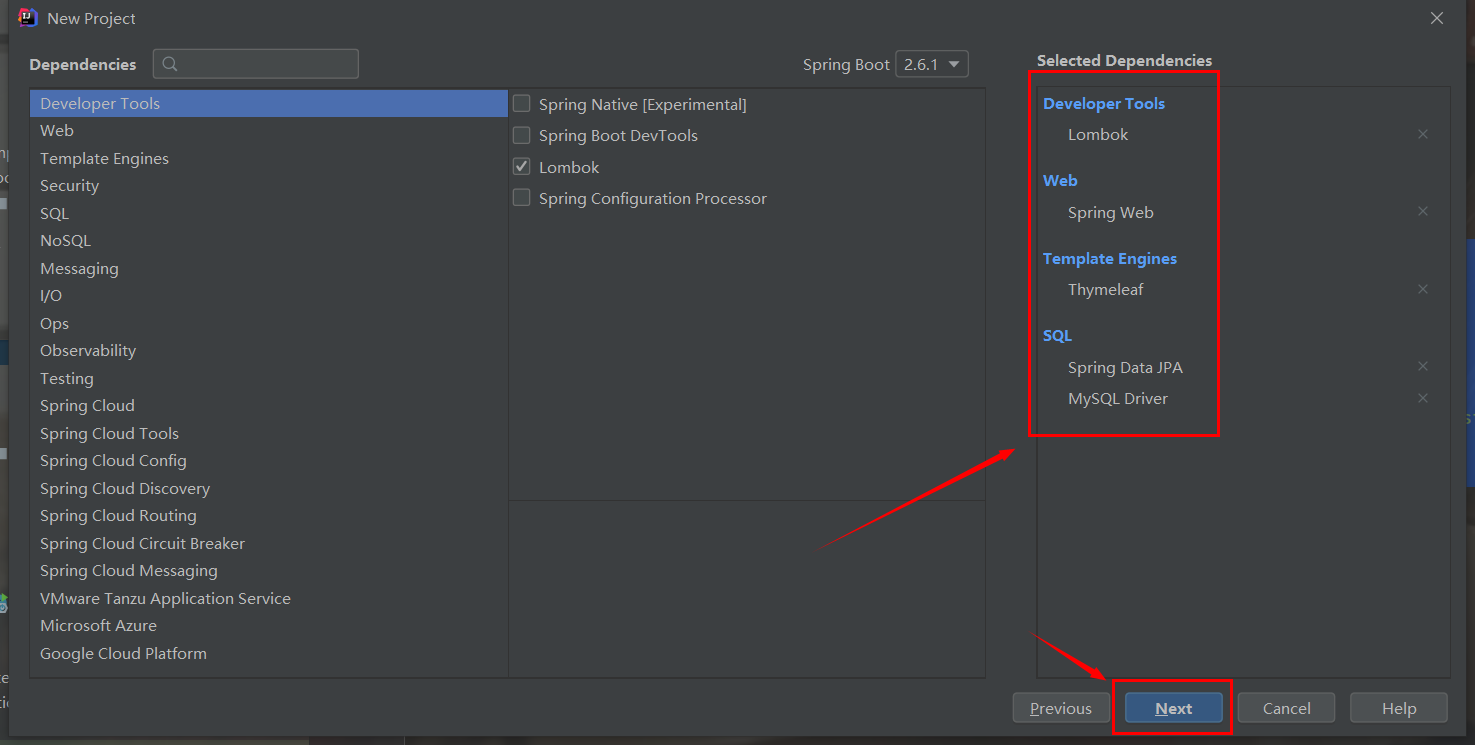This screenshot has height=745, width=1475.
Task: Tick Spring Configuration Processor
Action: tap(521, 198)
